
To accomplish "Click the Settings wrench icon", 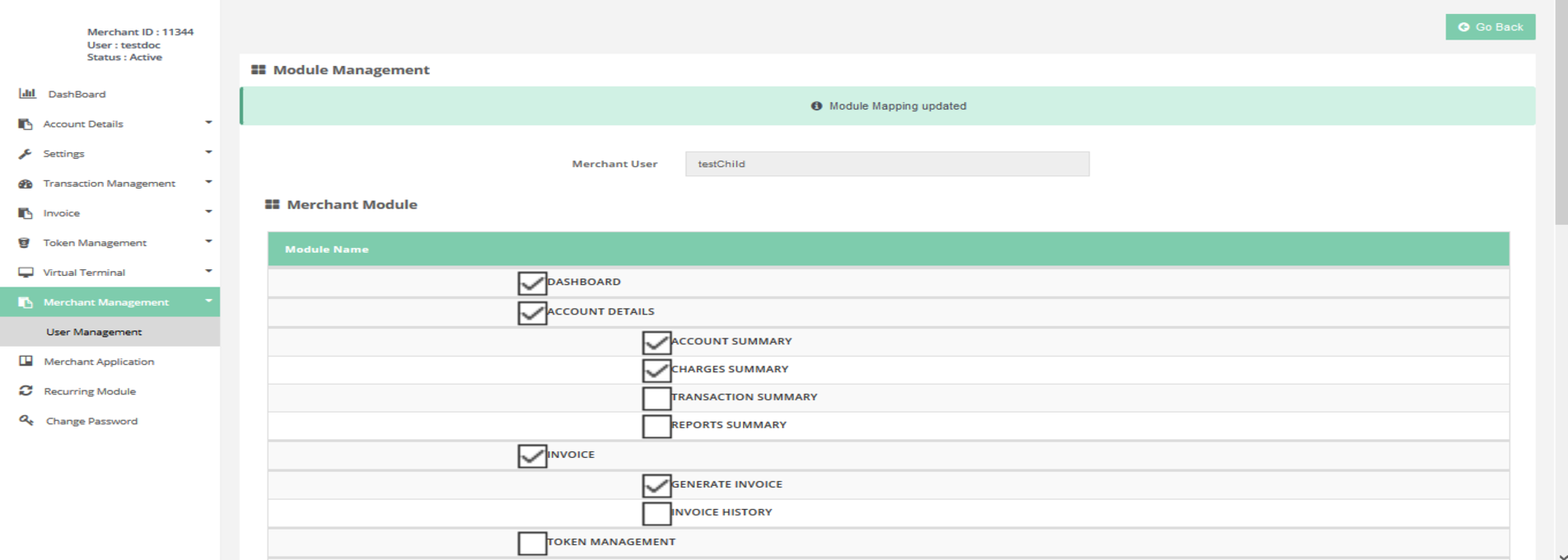I will (x=26, y=154).
